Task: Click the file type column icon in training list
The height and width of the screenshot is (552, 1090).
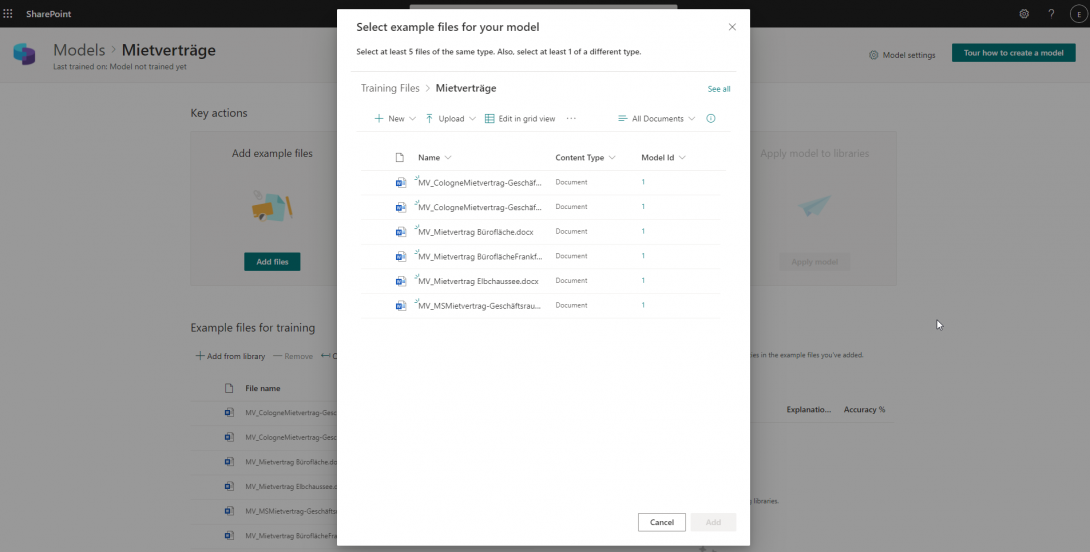Action: pos(229,389)
